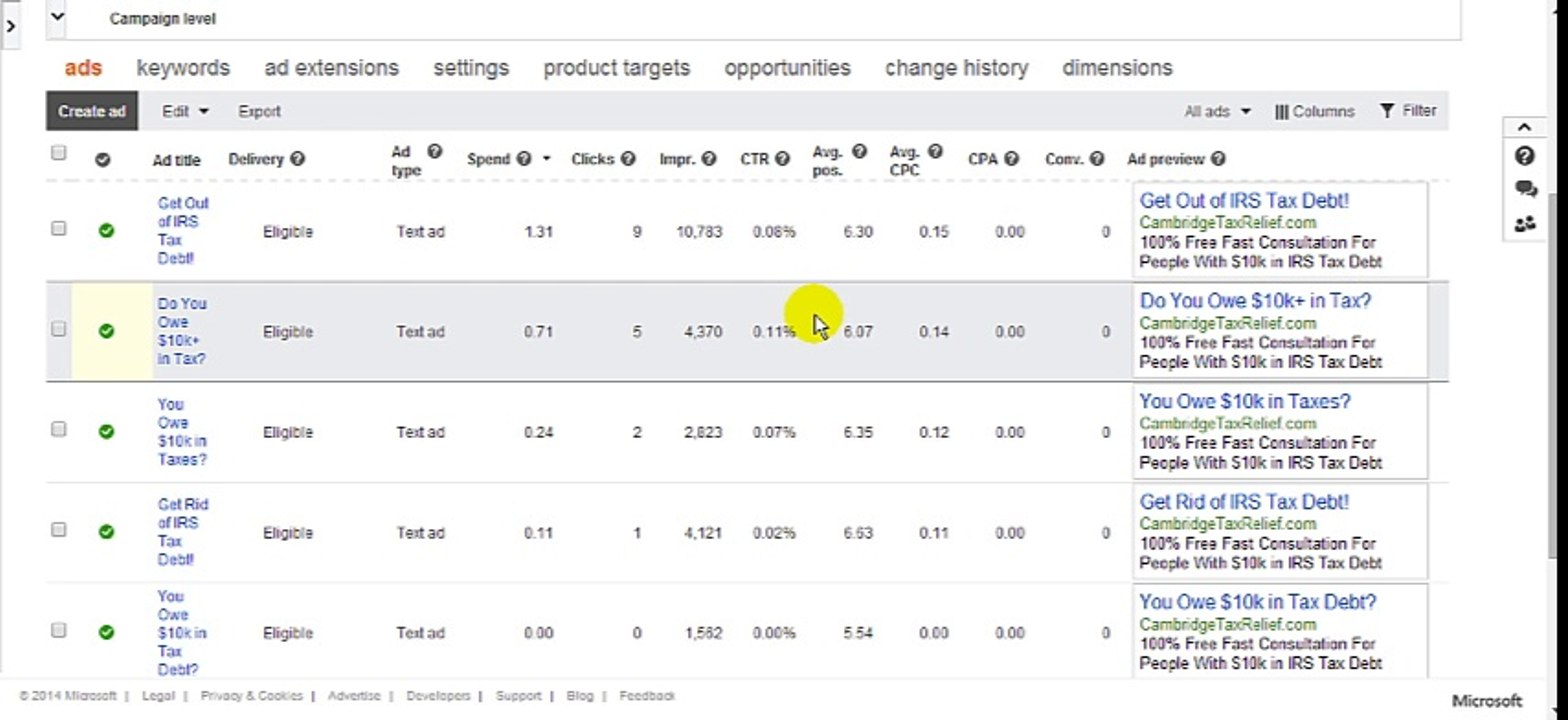Screen dimensions: 1568x720
Task: Open help icon beside Spend header
Action: pyautogui.click(x=524, y=159)
